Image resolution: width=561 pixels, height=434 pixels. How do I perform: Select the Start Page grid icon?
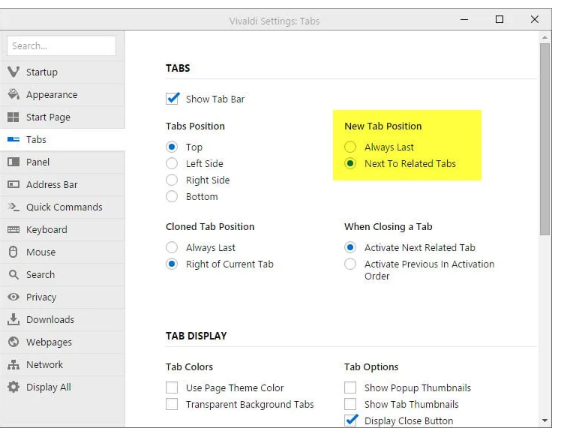[14, 117]
